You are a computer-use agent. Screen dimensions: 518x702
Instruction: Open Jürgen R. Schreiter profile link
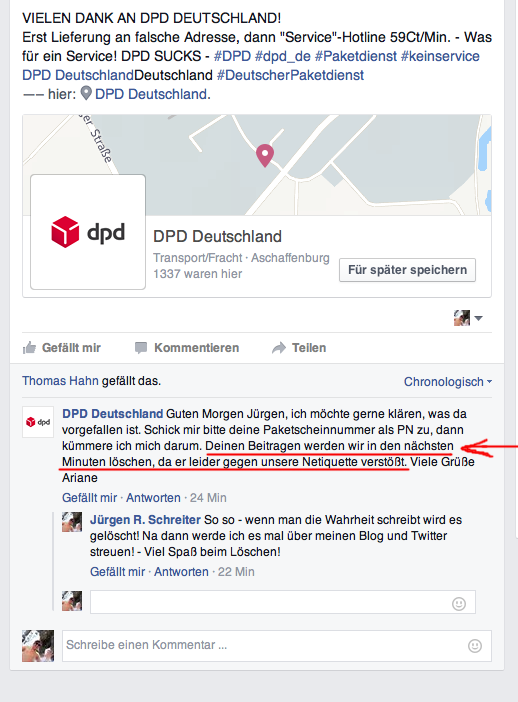click(x=145, y=520)
